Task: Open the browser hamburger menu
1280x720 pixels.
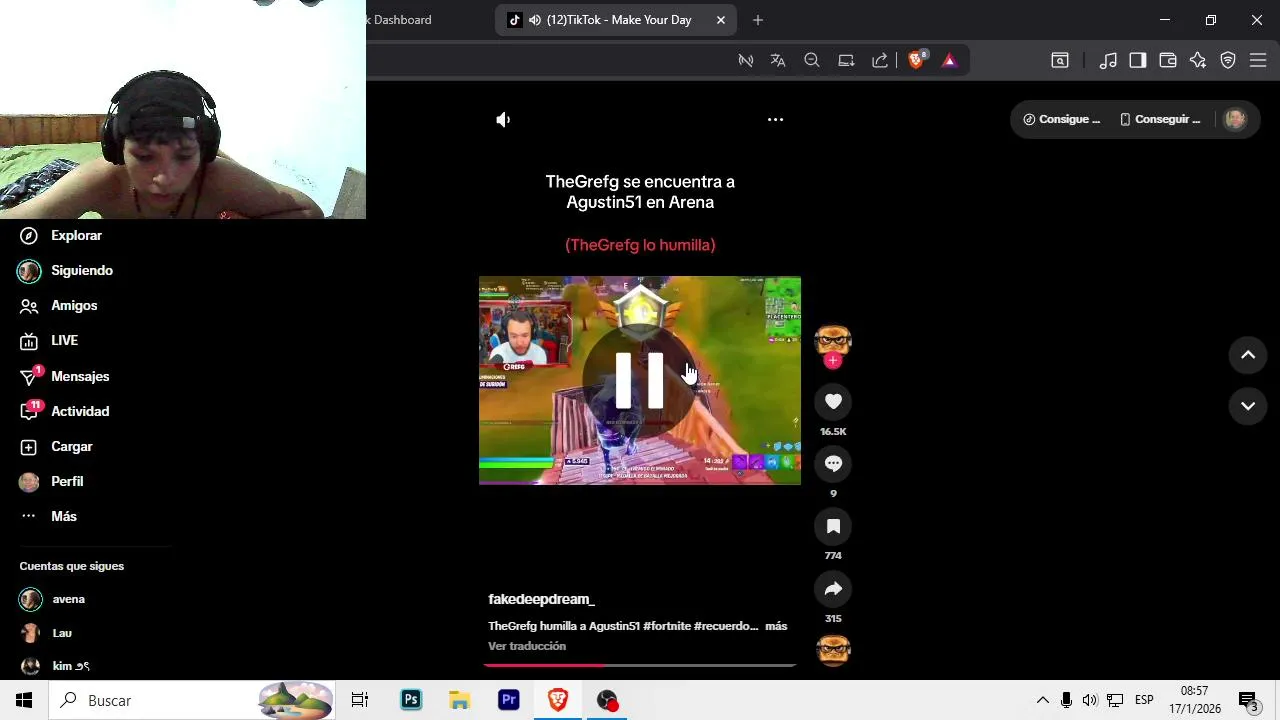Action: pyautogui.click(x=1258, y=61)
